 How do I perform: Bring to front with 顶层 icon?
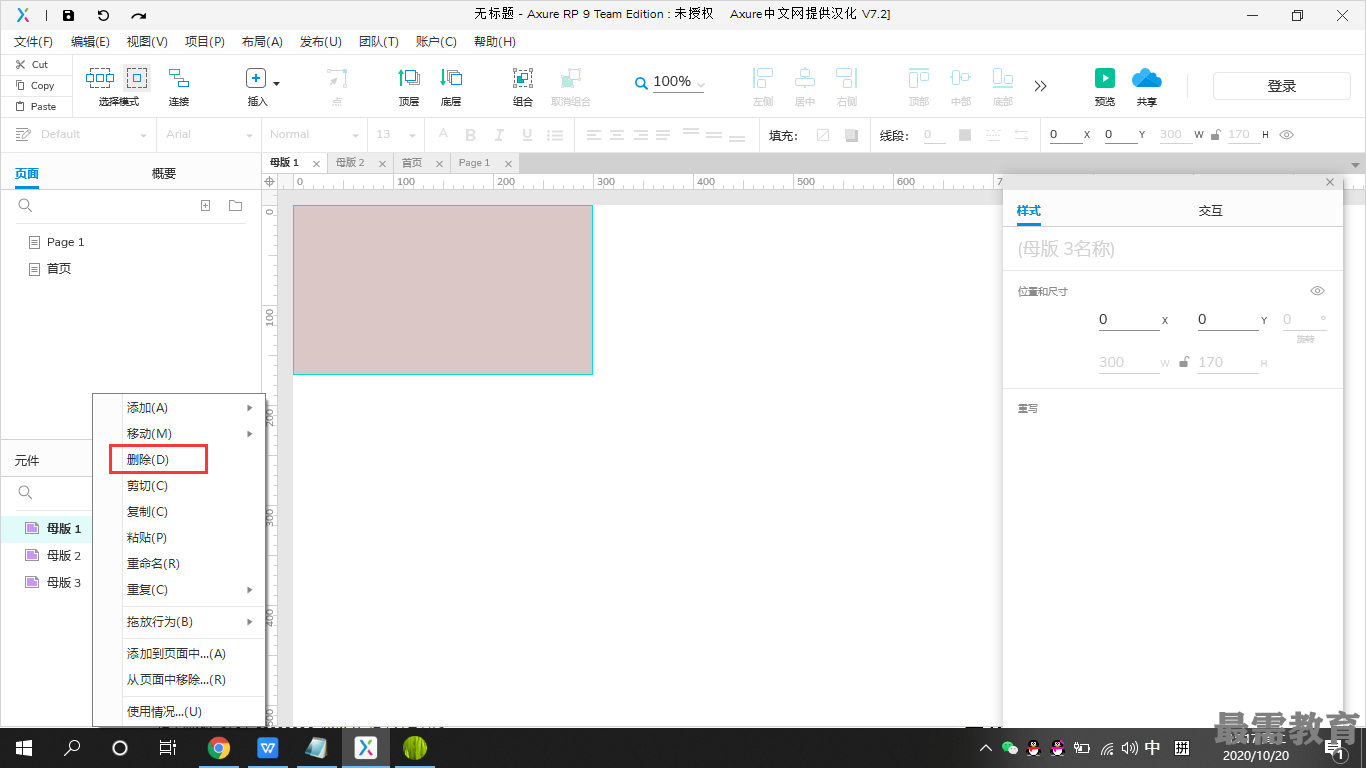tap(409, 78)
